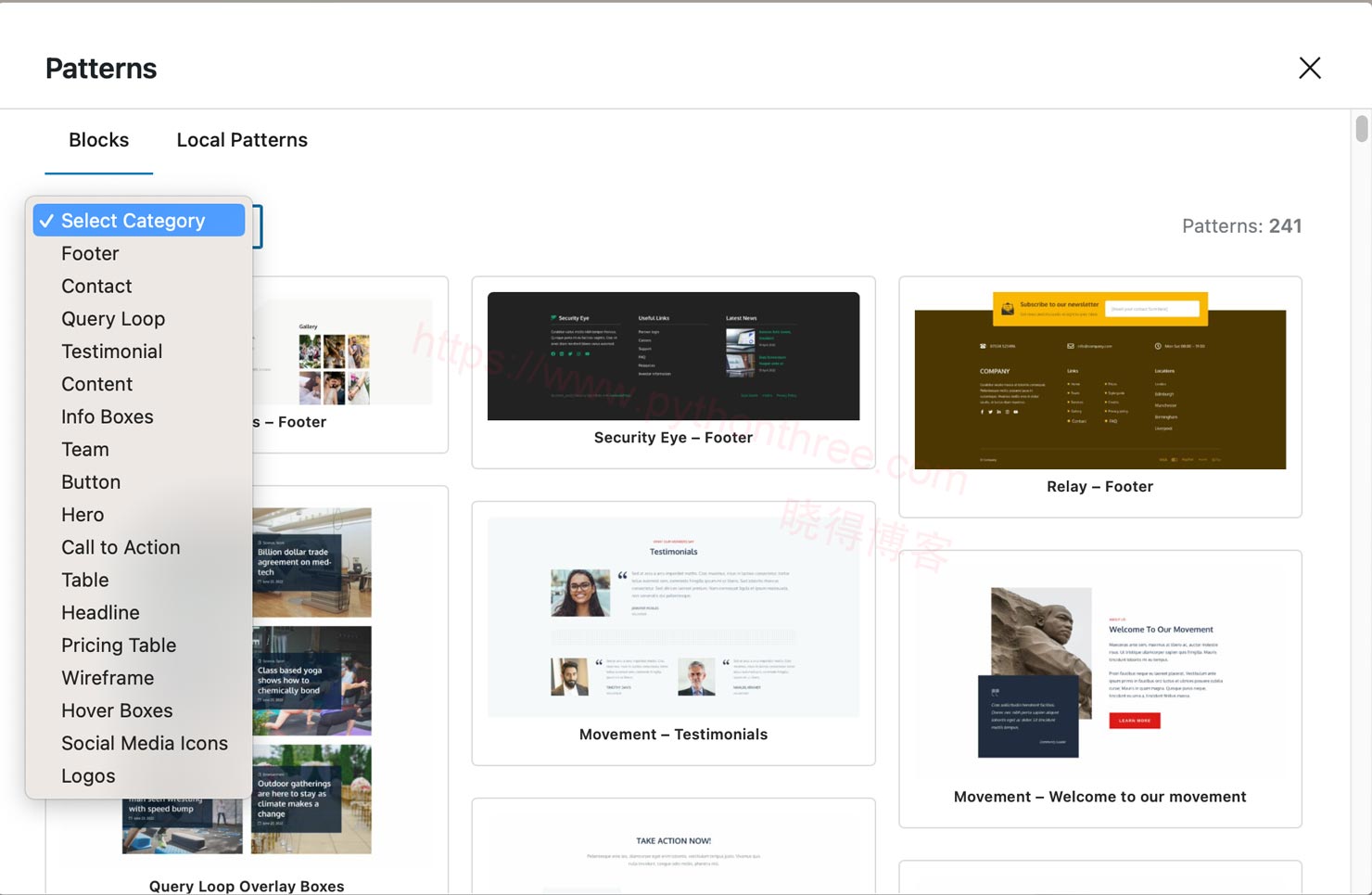Select the Movement – Testimonials pattern preview
Viewport: 1372px width, 895px height.
point(673,618)
